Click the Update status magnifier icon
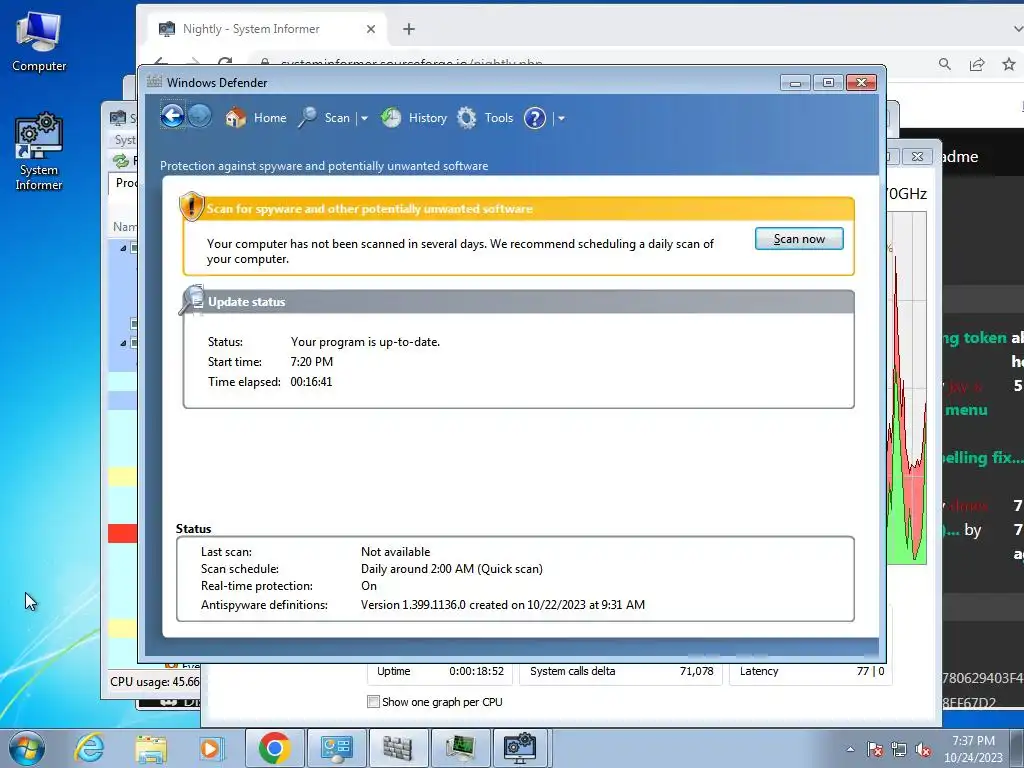The width and height of the screenshot is (1024, 768). tap(192, 300)
